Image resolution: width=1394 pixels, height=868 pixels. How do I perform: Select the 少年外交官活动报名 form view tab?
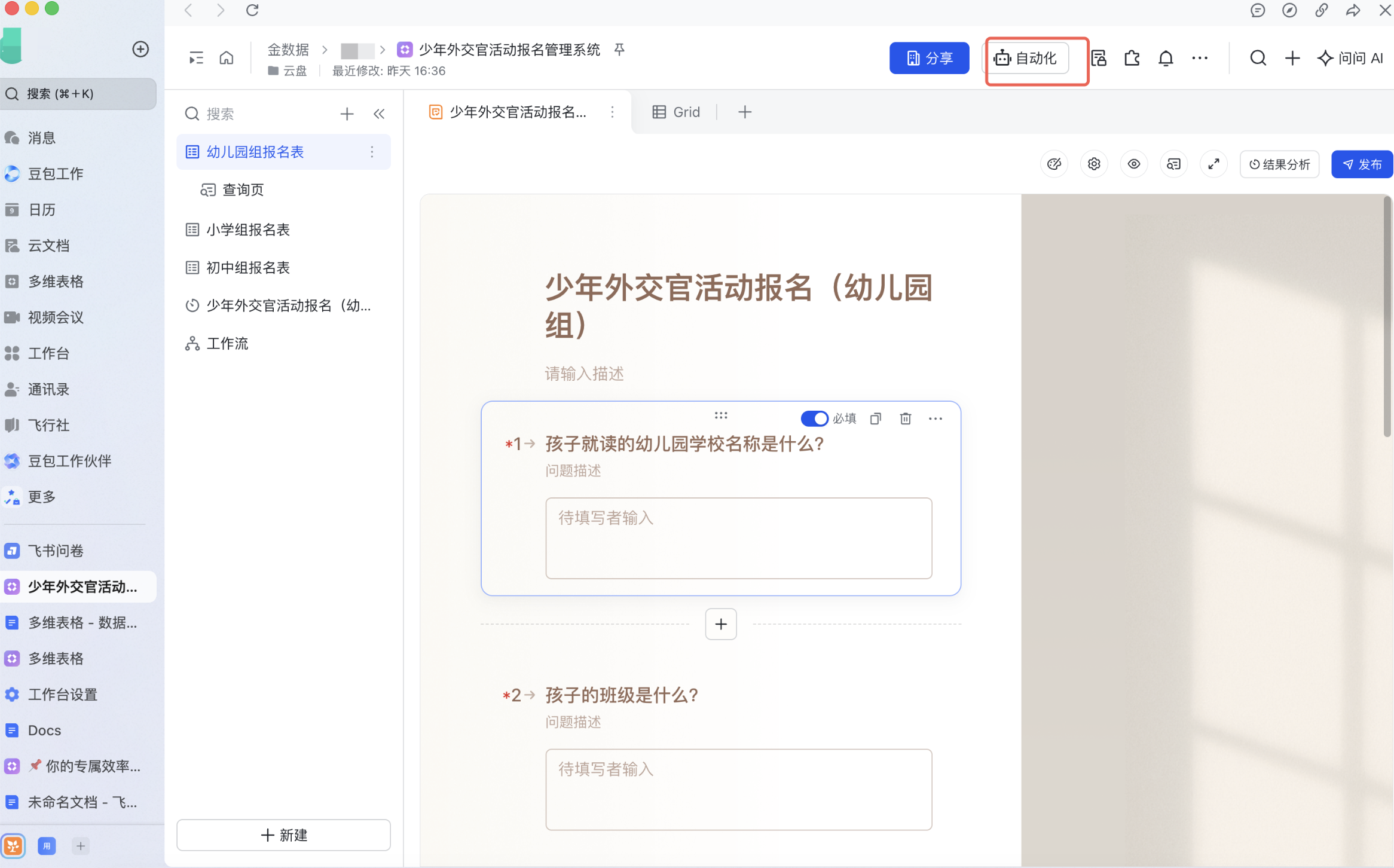(508, 112)
